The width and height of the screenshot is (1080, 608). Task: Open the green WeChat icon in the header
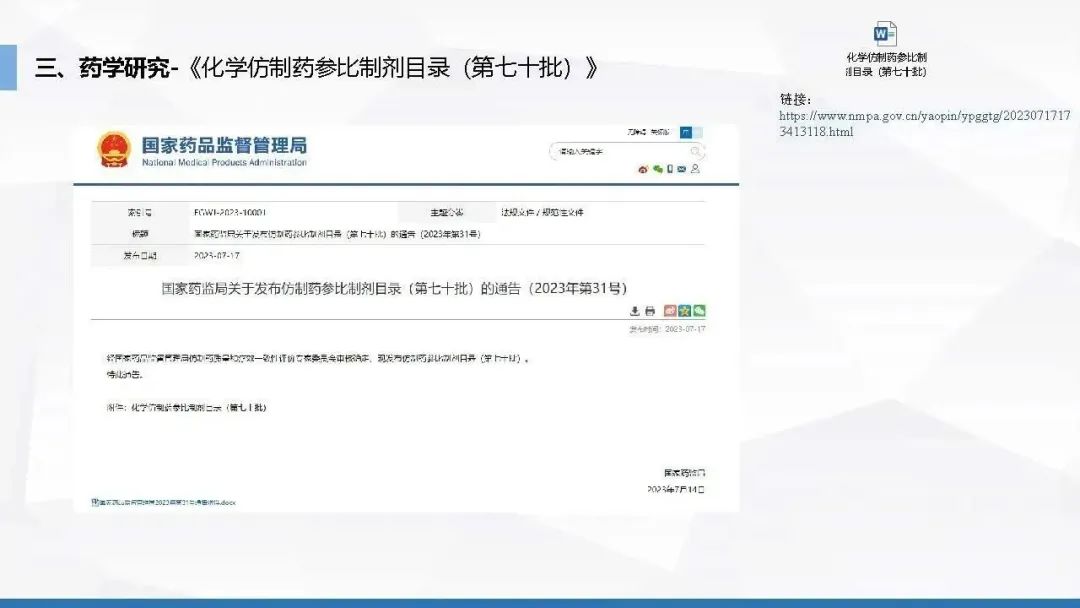657,169
